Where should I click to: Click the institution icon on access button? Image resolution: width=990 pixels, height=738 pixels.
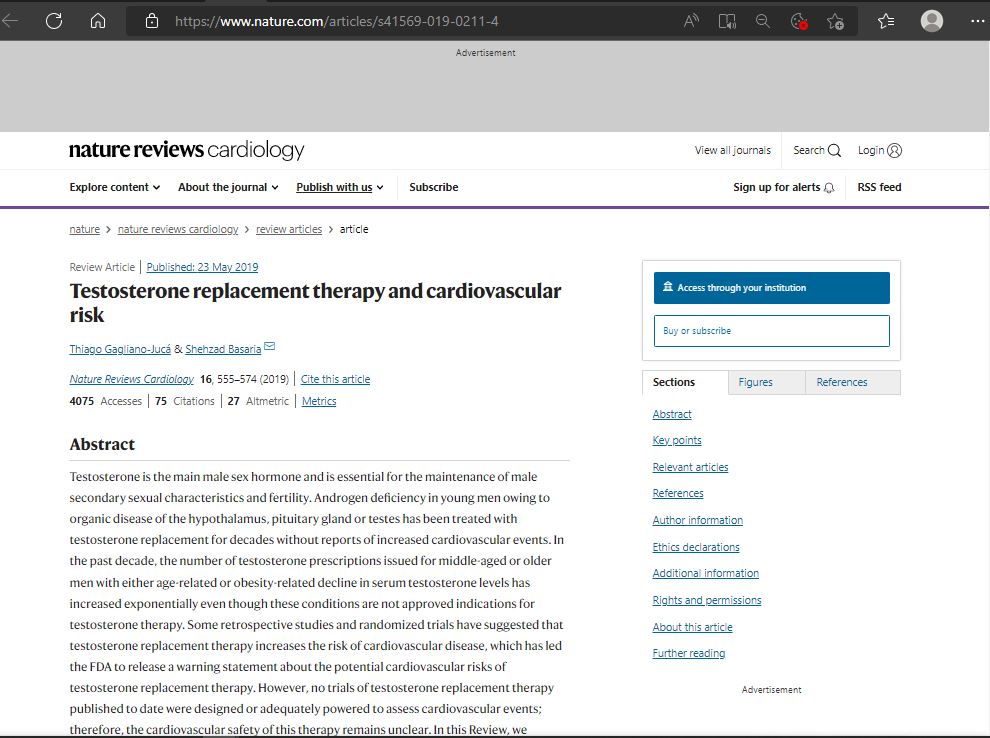[667, 287]
